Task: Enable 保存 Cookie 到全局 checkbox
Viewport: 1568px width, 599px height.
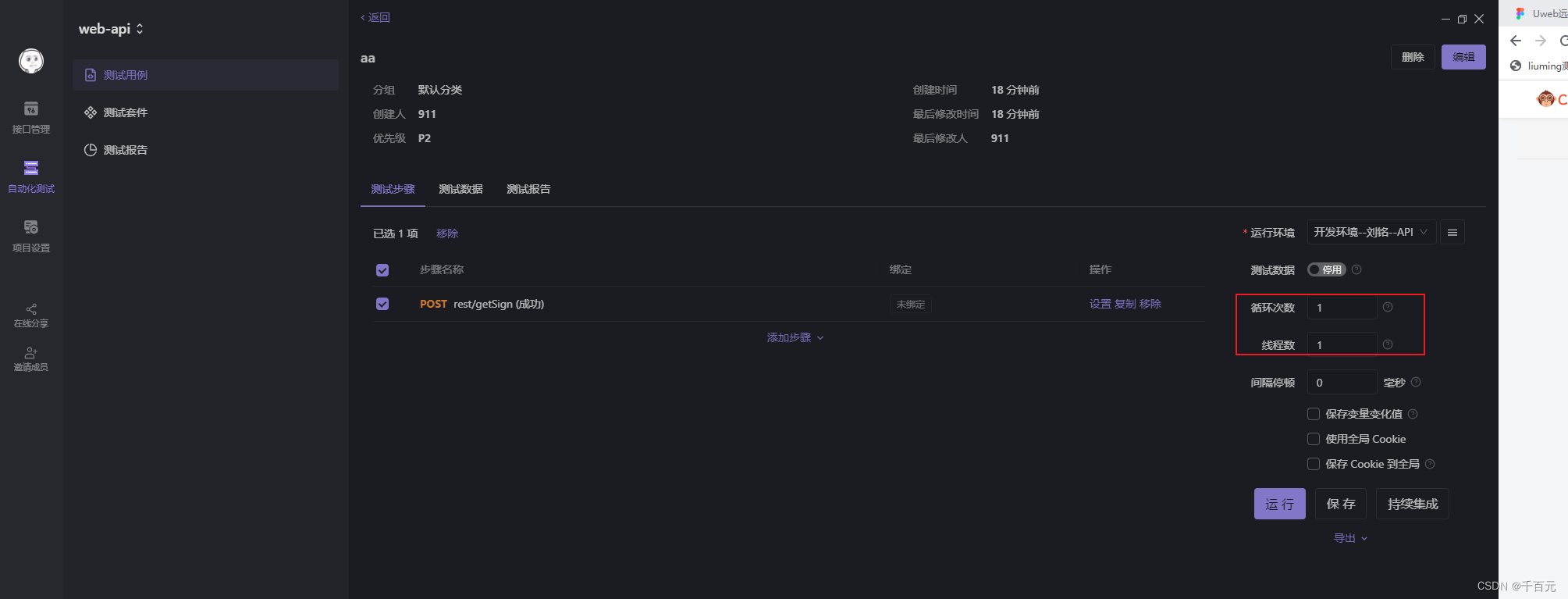Action: [x=1314, y=464]
